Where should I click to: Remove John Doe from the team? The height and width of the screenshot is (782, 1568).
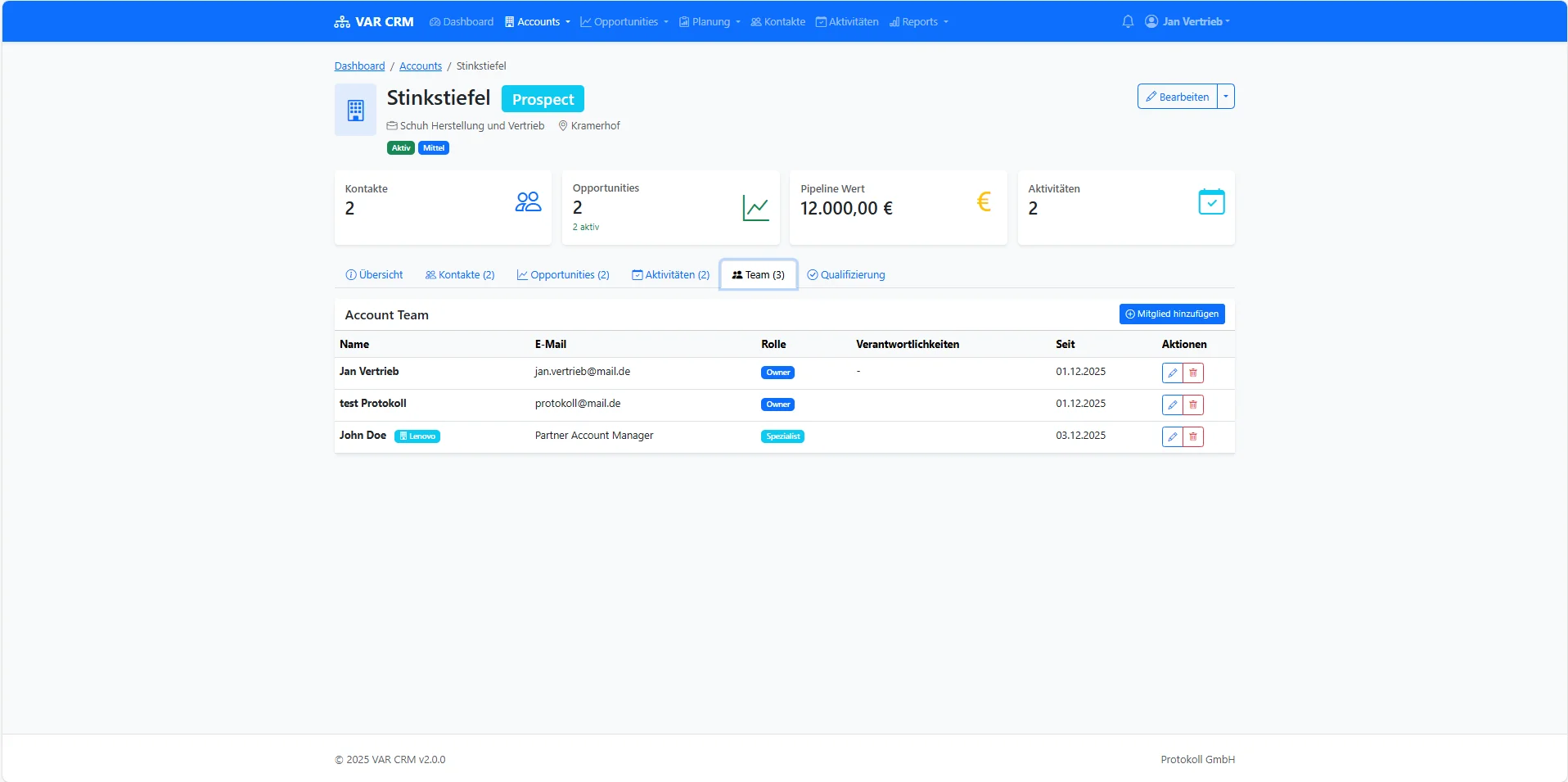pos(1193,436)
